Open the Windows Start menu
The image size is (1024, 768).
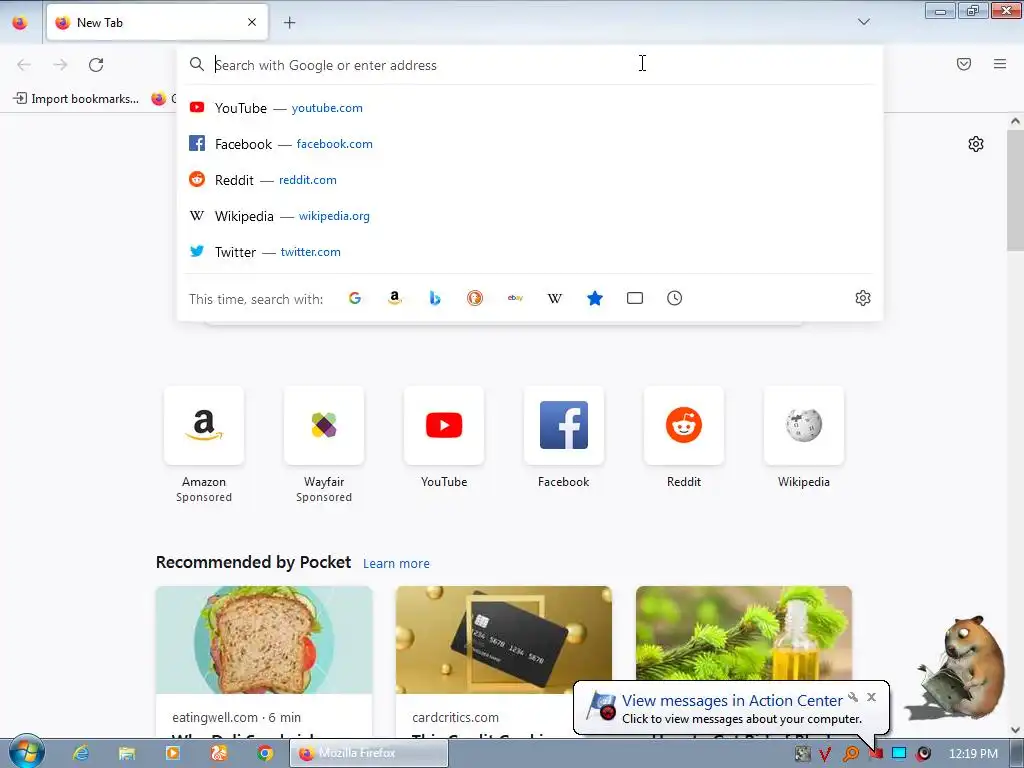pos(26,752)
